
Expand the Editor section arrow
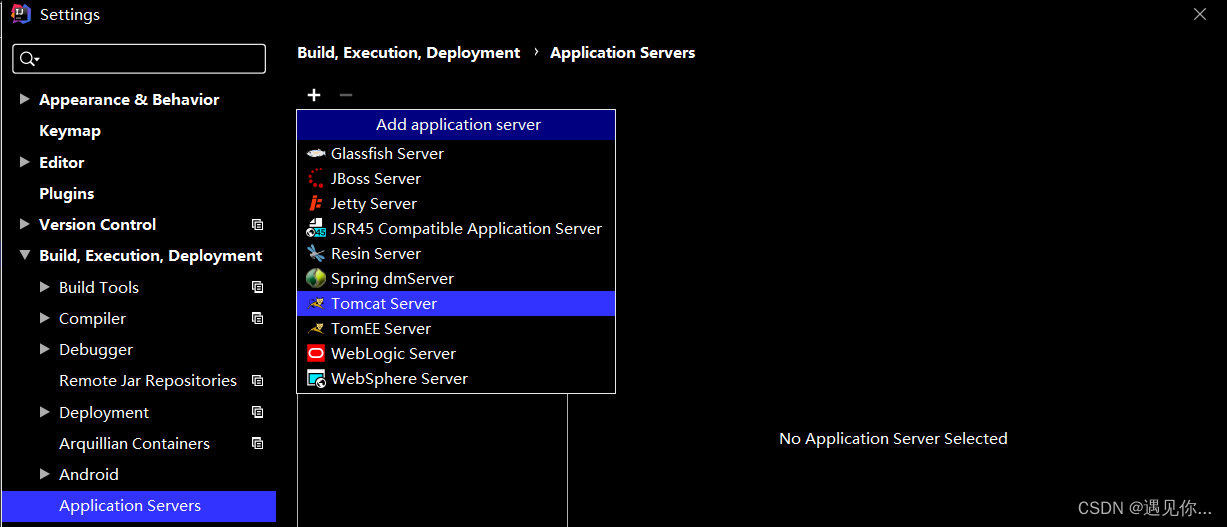pos(25,162)
